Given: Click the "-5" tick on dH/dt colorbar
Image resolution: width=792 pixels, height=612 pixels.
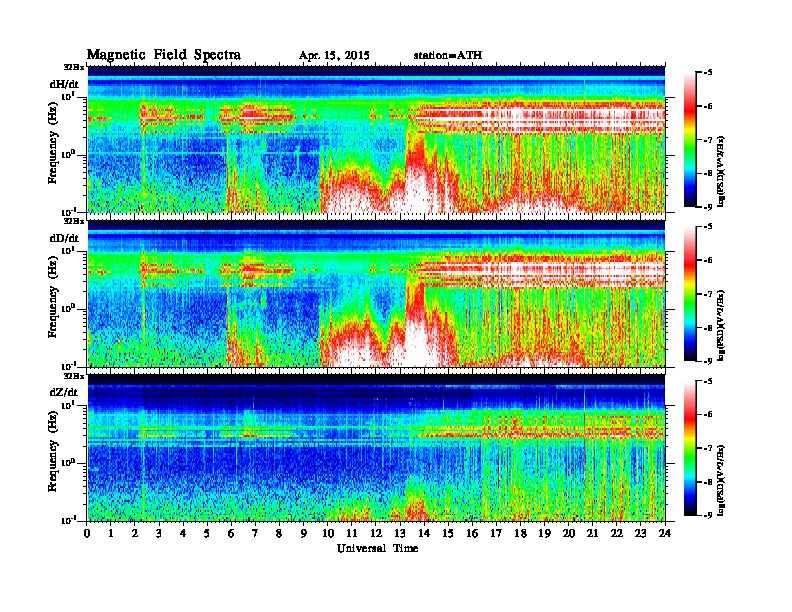Looking at the screenshot, I should [x=708, y=73].
